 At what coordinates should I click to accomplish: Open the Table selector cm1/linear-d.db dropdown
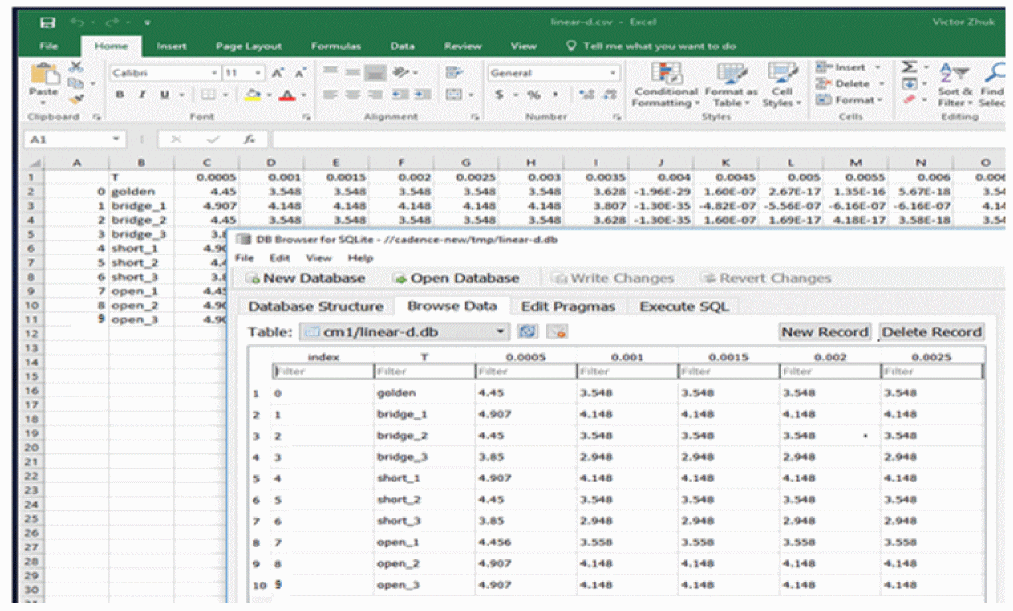(502, 332)
